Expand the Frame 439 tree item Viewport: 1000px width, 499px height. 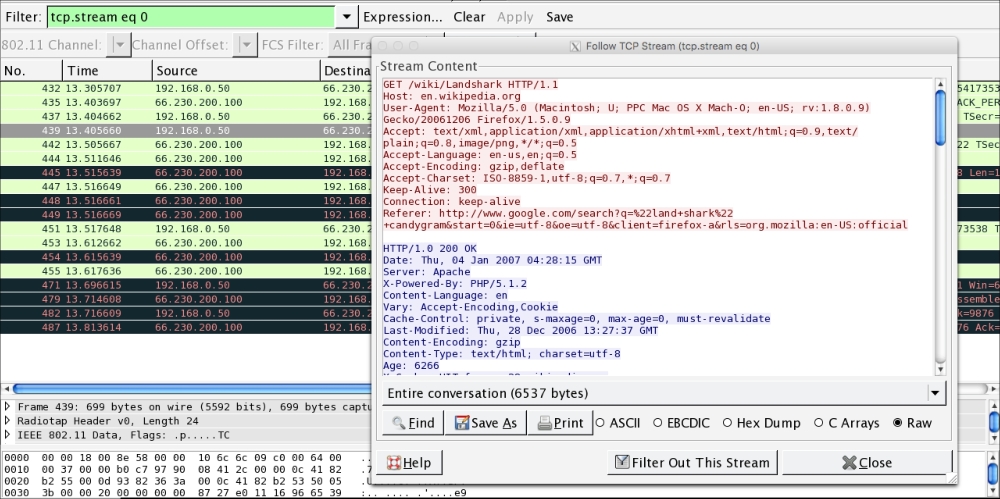tap(9, 407)
